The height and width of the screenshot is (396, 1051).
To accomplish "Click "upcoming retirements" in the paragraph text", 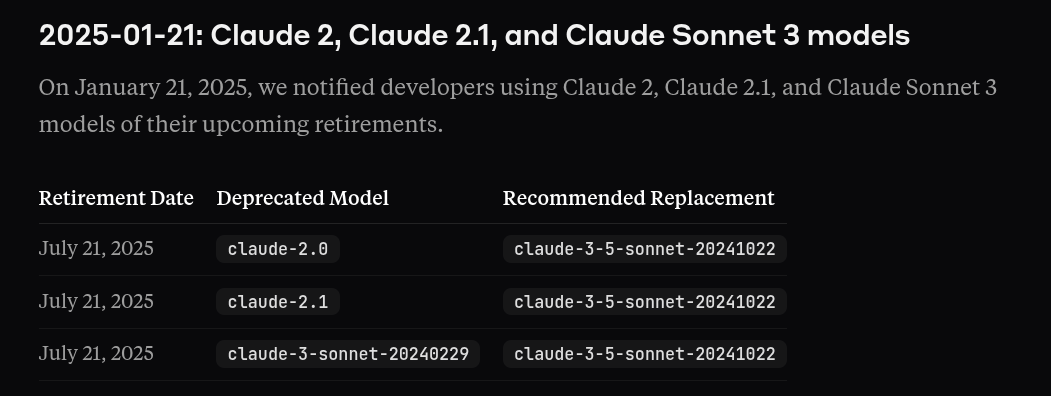I will (322, 125).
